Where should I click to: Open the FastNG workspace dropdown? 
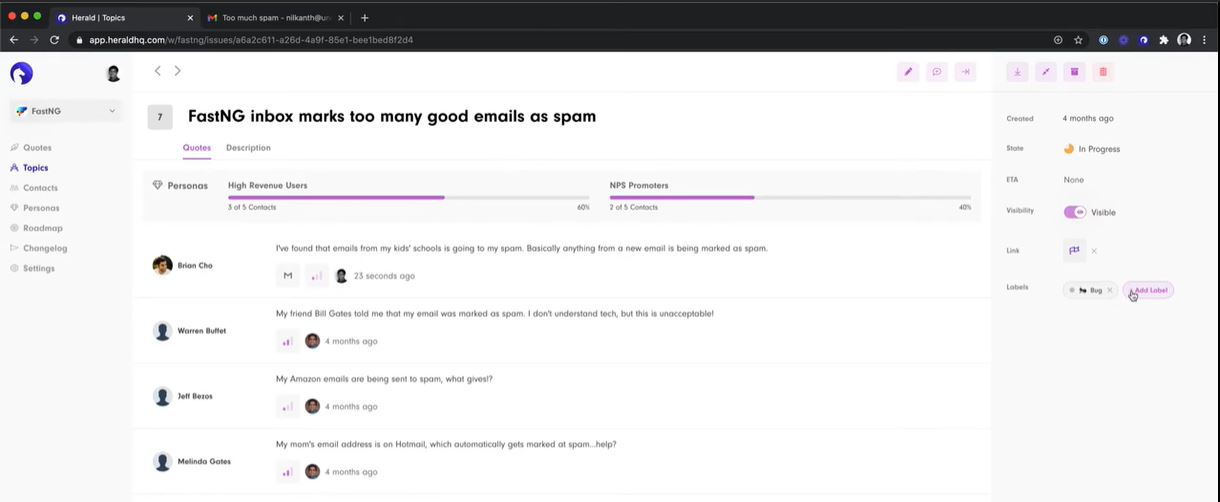66,111
